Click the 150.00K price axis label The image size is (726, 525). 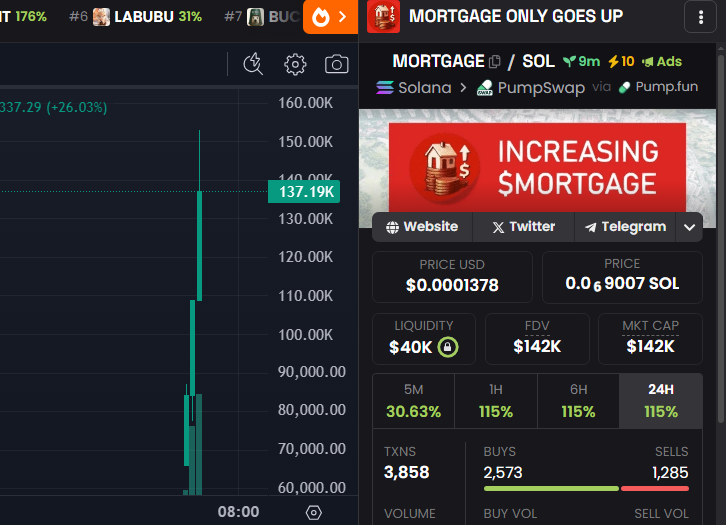(305, 142)
